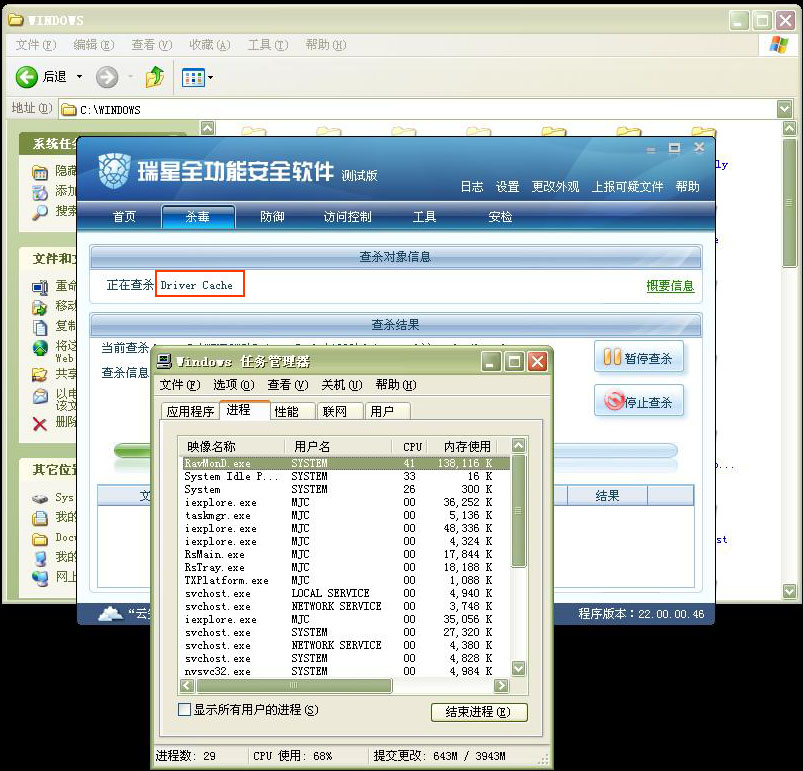
Task: Click the 停止查杀 stop button
Action: point(639,401)
